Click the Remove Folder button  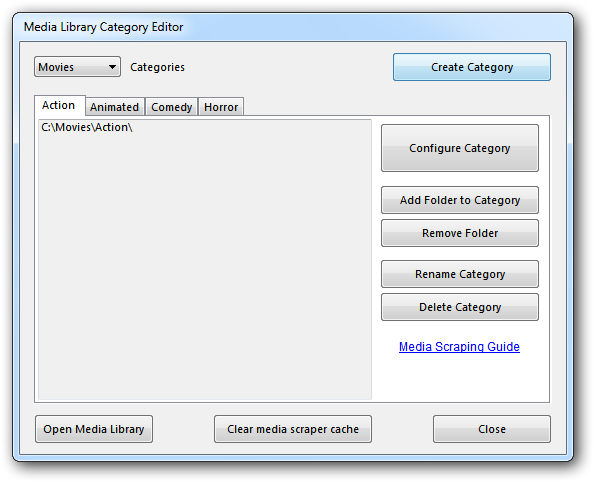click(x=460, y=233)
